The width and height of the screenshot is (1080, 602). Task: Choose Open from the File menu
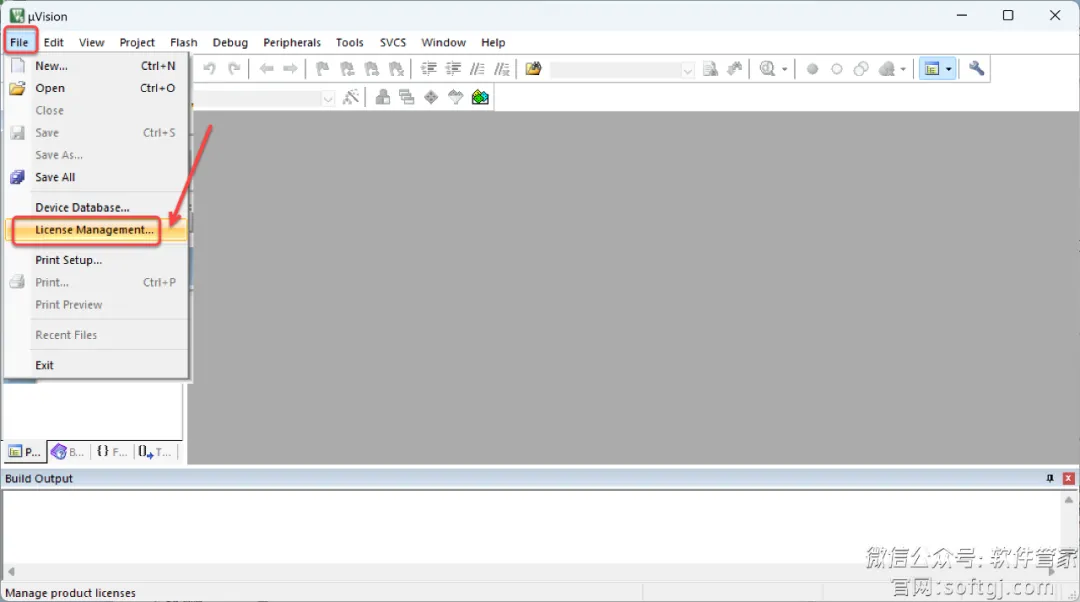click(96, 87)
